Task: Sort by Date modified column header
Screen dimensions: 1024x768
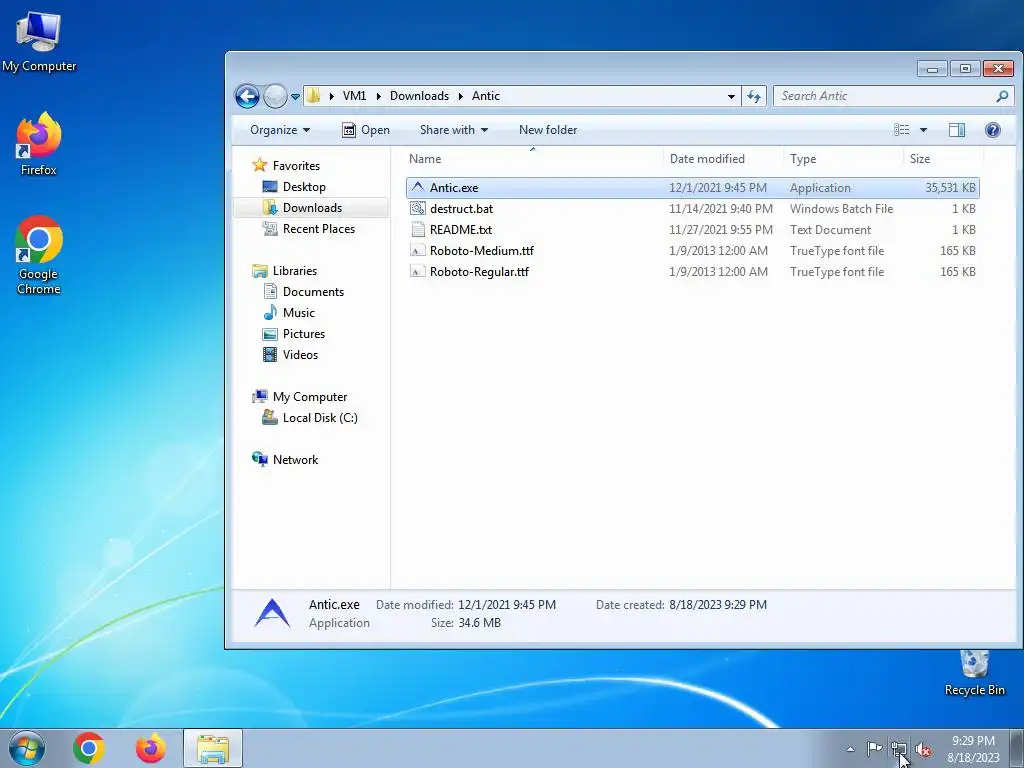Action: click(707, 159)
